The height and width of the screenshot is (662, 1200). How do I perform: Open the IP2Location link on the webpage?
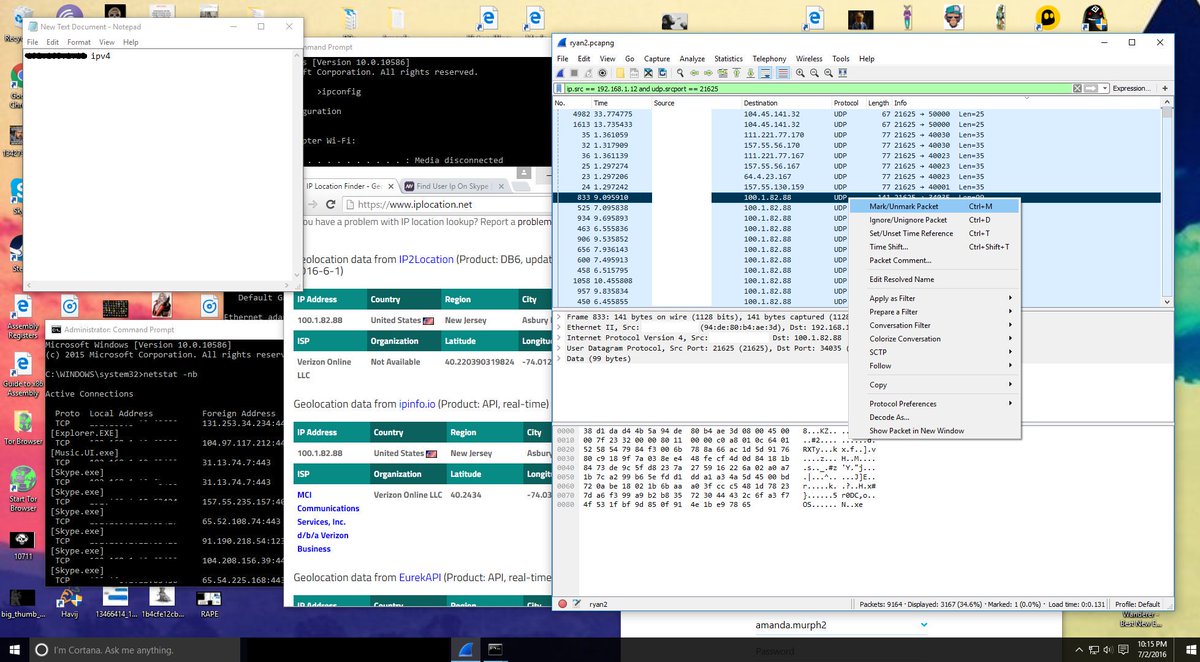tap(426, 258)
